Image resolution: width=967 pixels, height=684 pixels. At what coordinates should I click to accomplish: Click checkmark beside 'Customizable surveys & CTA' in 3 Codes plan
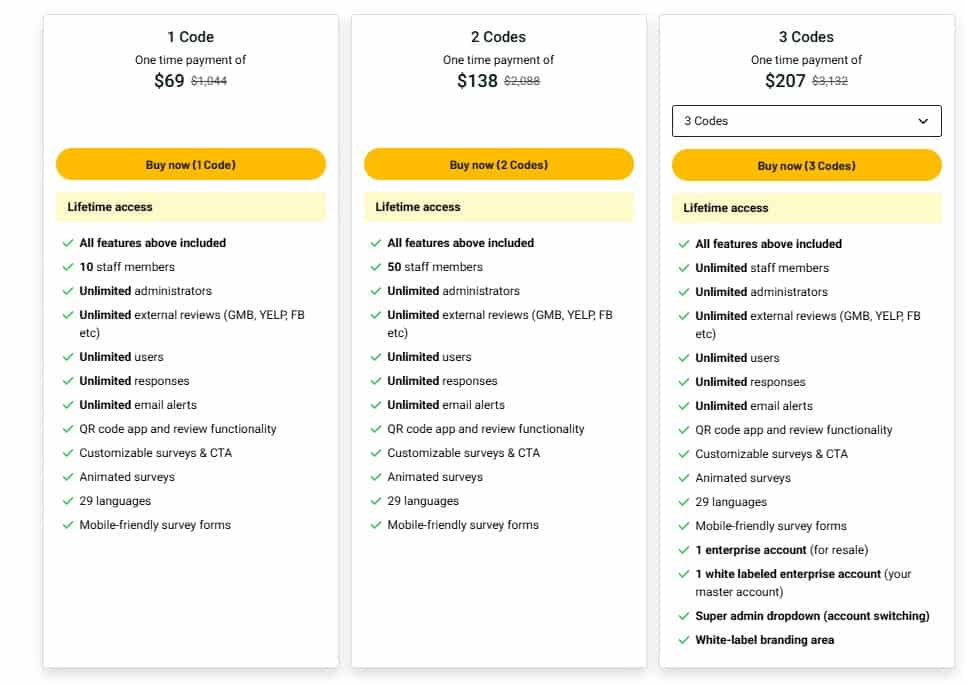(x=683, y=455)
